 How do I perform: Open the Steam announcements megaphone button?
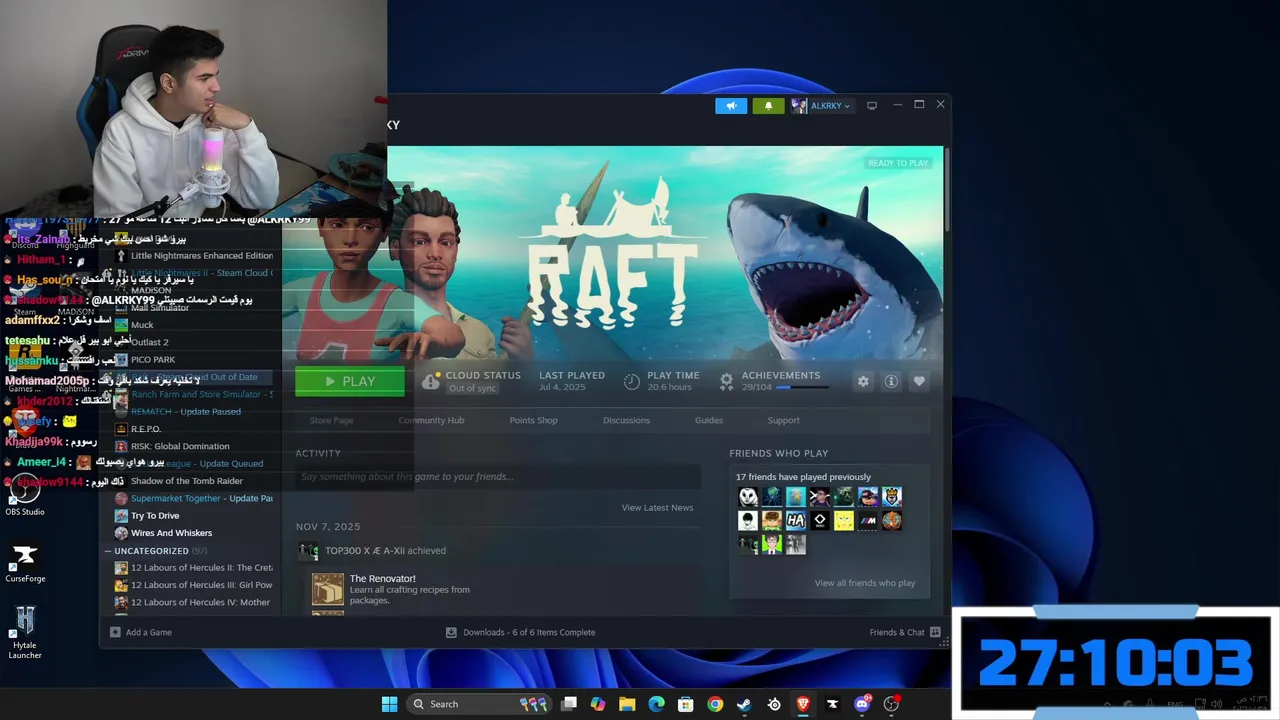click(x=731, y=106)
